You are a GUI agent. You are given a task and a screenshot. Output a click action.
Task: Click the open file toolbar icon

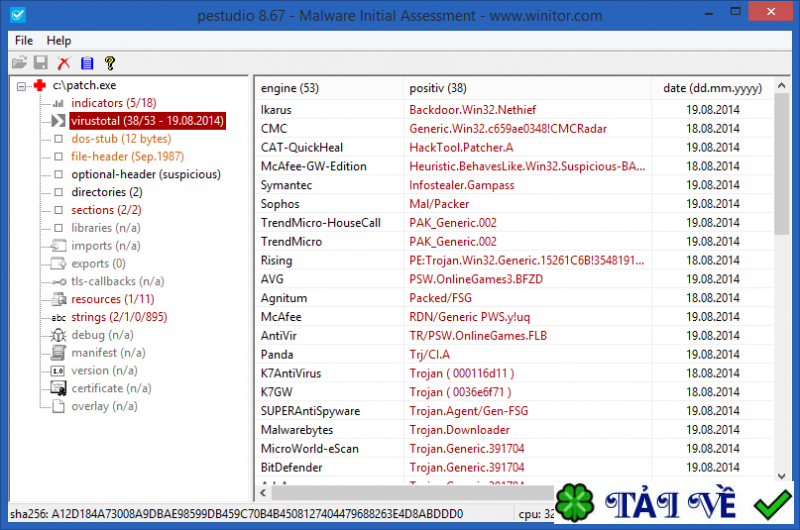(x=19, y=63)
